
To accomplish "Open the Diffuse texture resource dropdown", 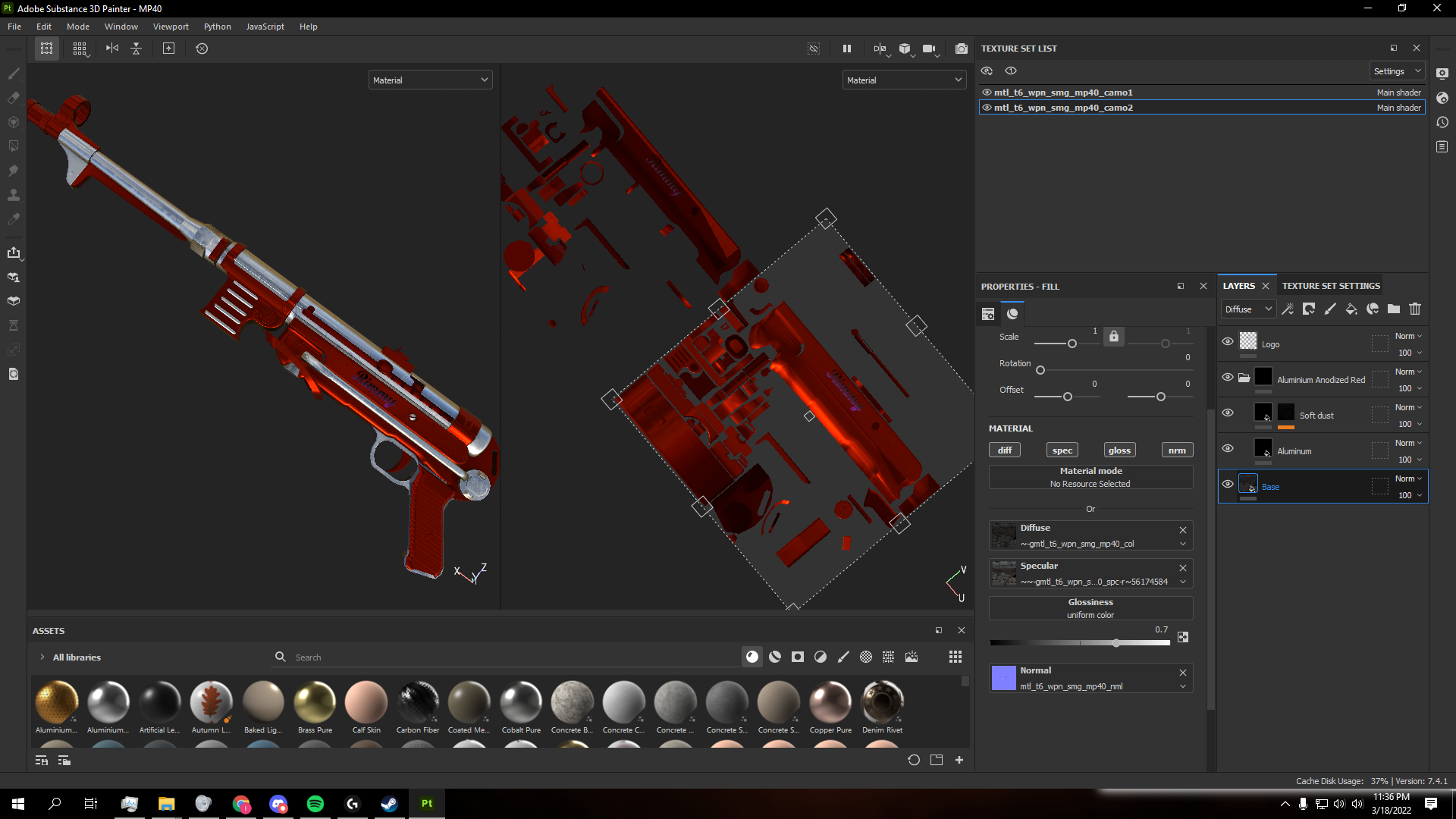I will pyautogui.click(x=1183, y=544).
